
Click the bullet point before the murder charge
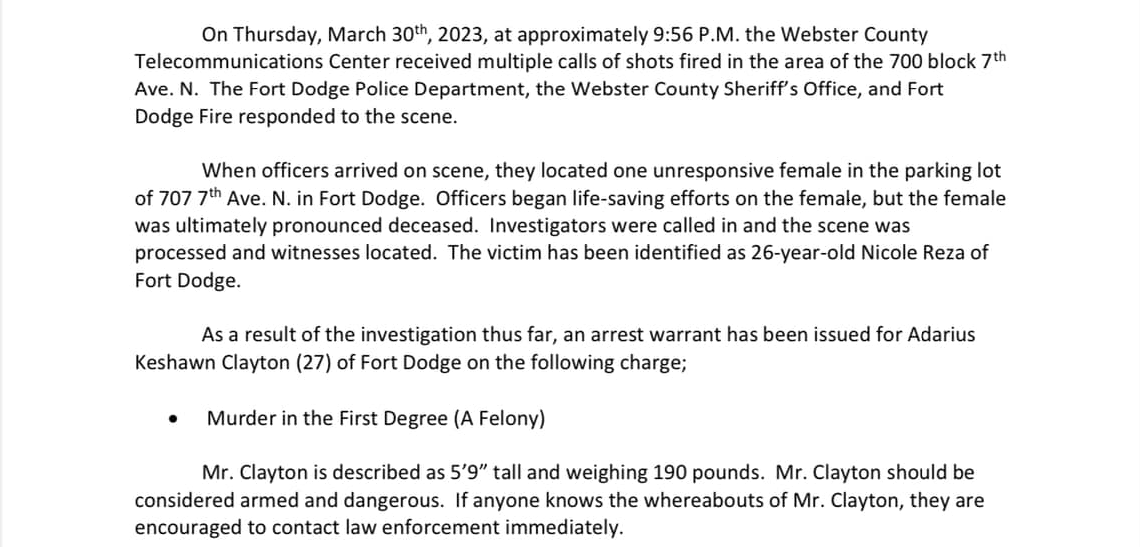point(172,420)
